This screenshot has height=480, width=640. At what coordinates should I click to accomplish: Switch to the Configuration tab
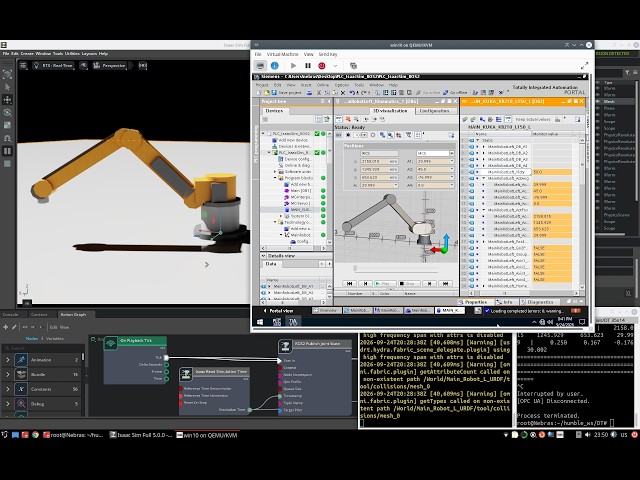coord(434,111)
